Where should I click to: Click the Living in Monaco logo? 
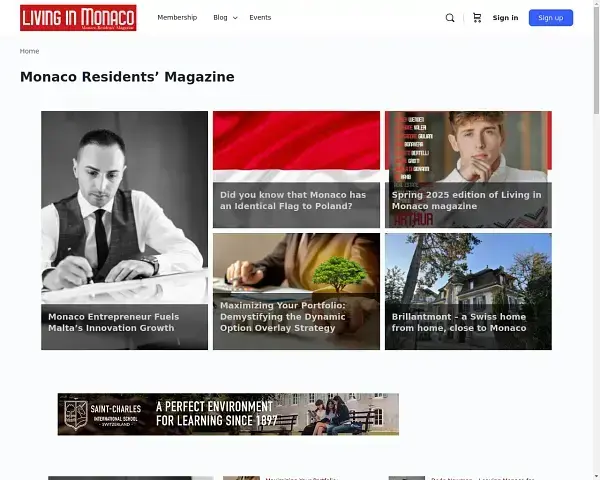(78, 18)
